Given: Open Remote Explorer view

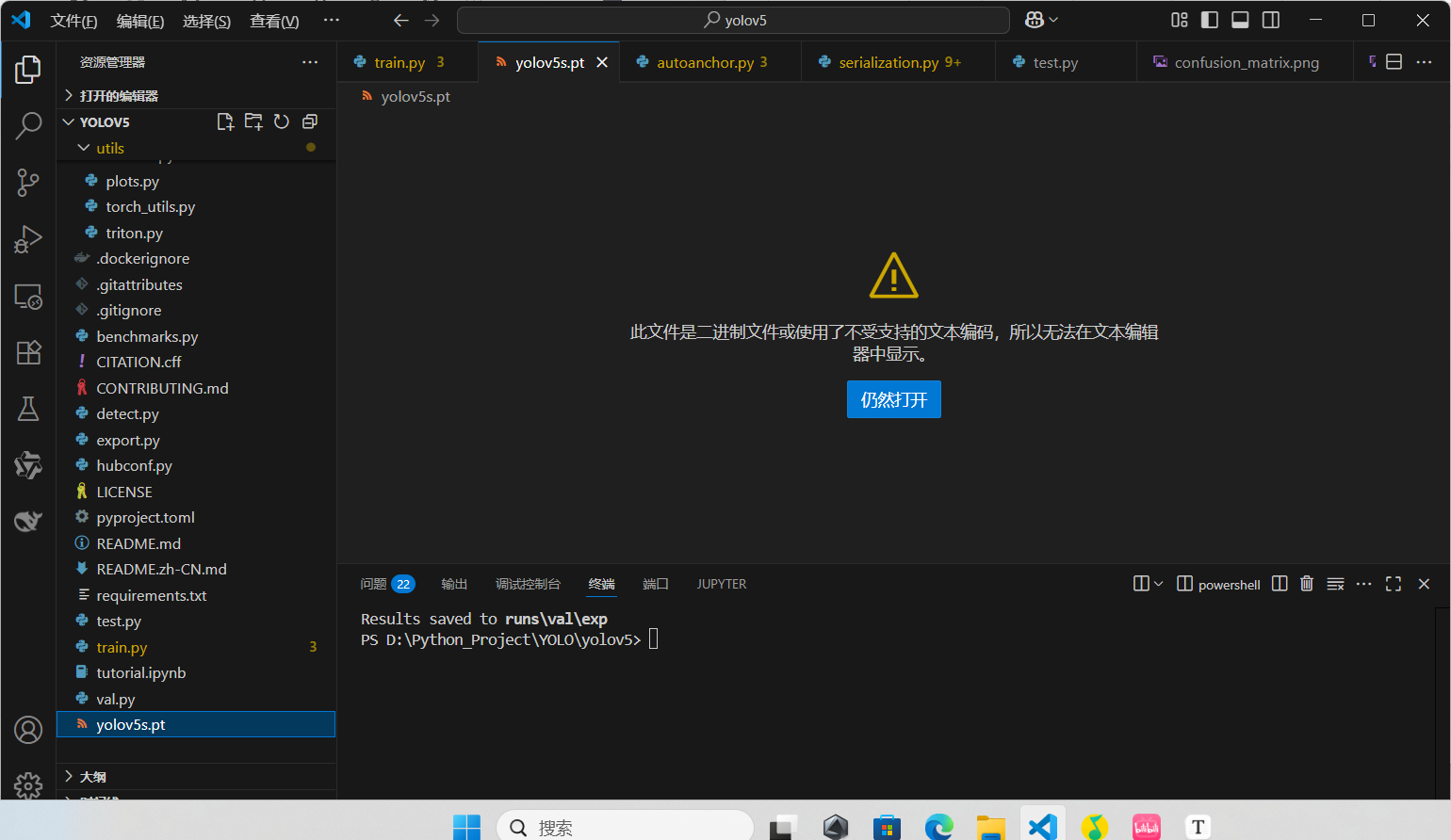Looking at the screenshot, I should tap(28, 297).
